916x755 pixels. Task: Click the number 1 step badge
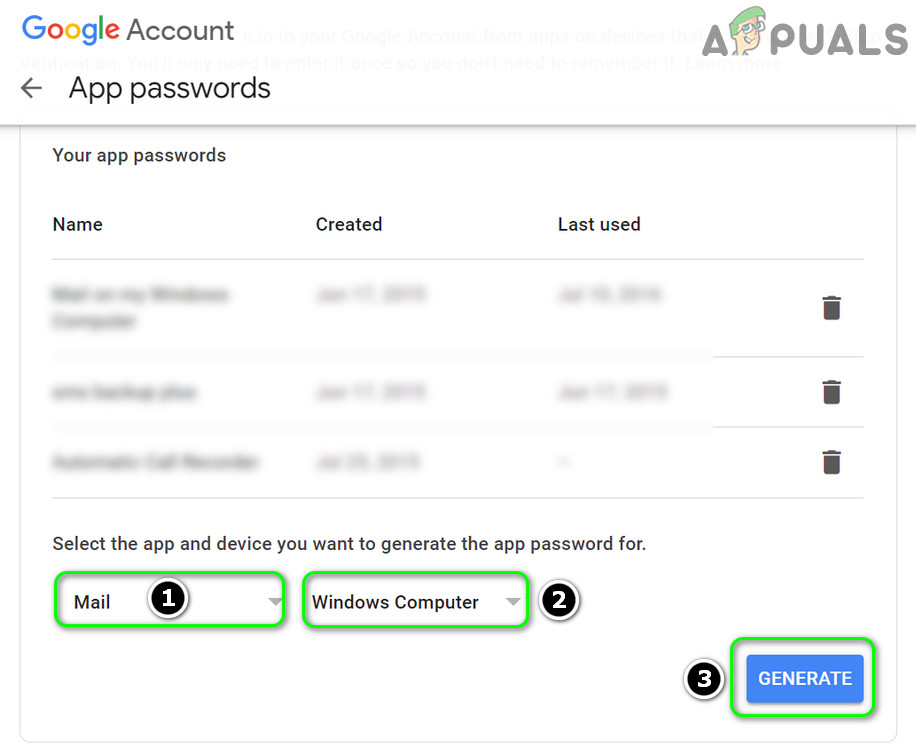click(168, 598)
